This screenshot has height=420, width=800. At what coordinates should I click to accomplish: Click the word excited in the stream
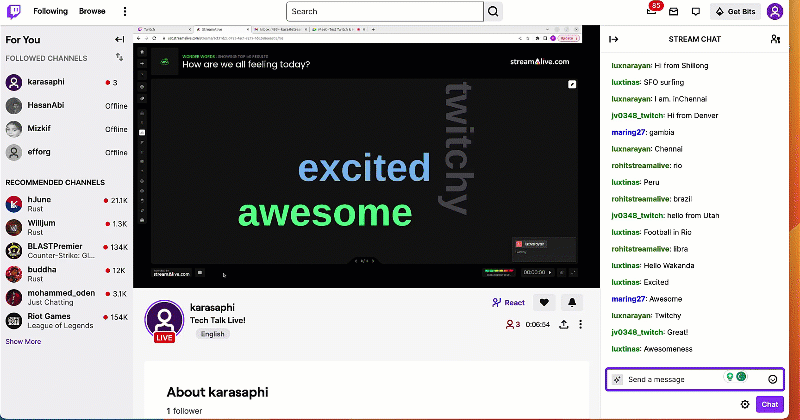click(x=364, y=168)
